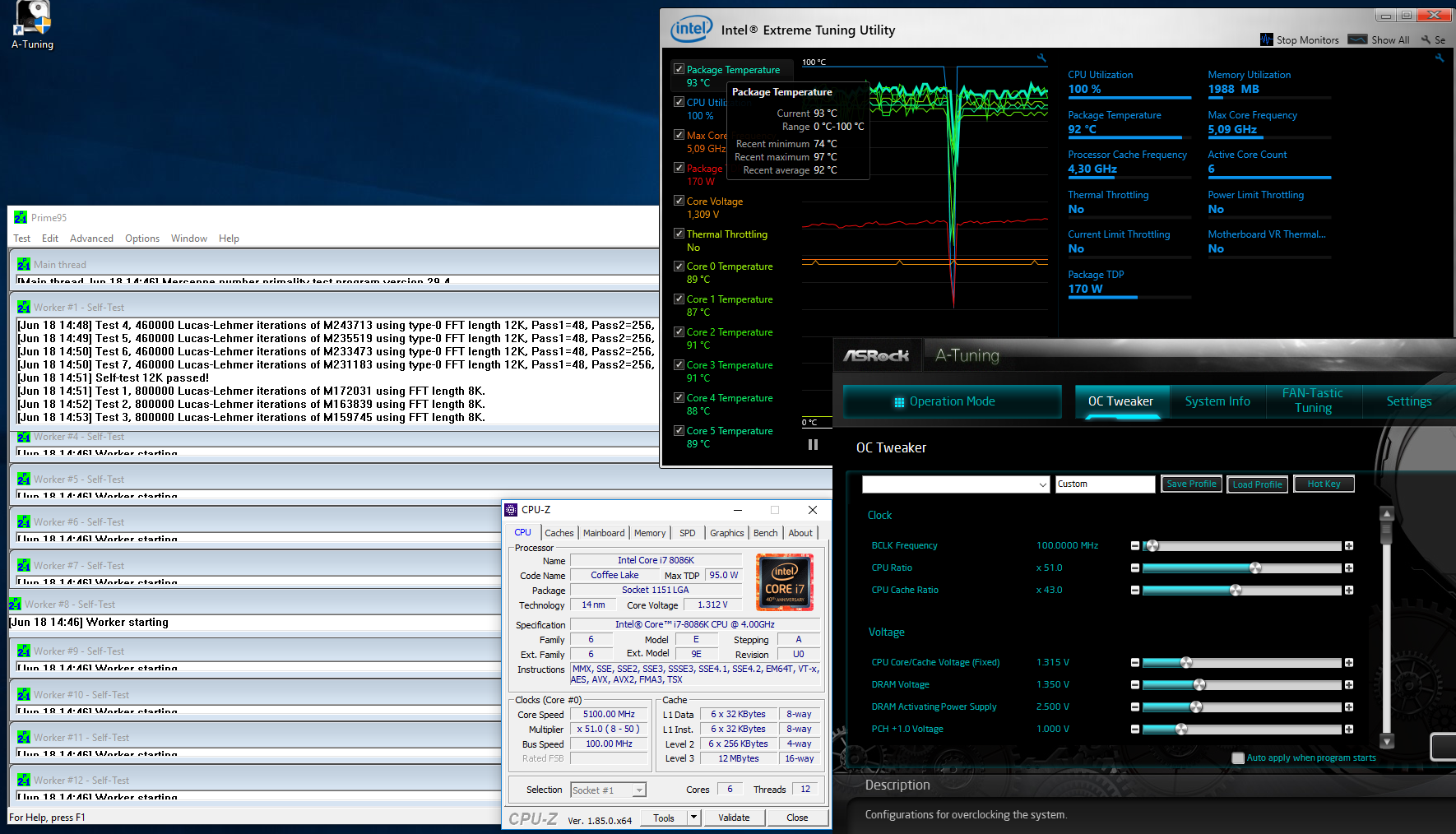Click the Save Profile button
Image resolution: width=1456 pixels, height=834 pixels.
(1191, 484)
